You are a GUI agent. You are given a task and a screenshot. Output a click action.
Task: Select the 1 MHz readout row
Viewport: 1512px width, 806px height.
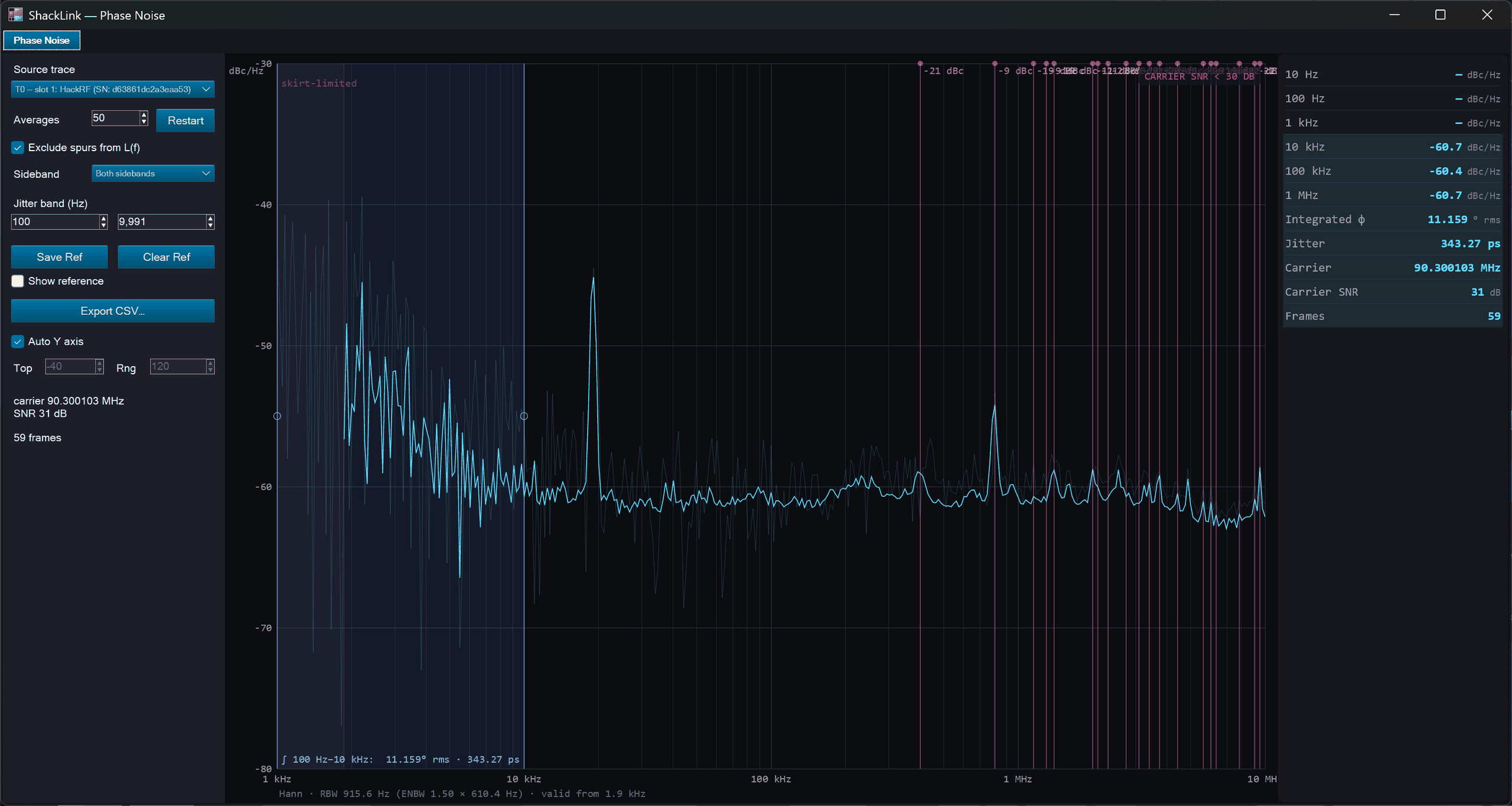pyautogui.click(x=1392, y=195)
